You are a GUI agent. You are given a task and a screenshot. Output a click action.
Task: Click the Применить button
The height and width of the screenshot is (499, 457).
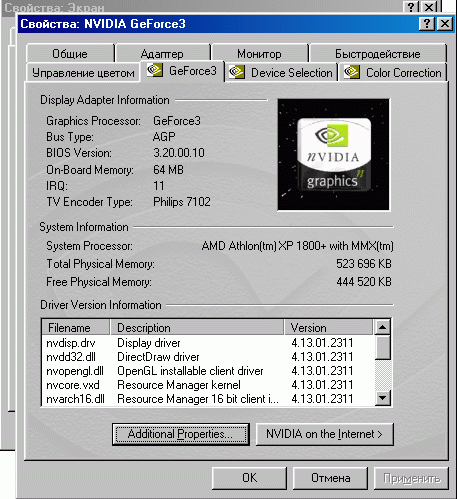(x=411, y=478)
